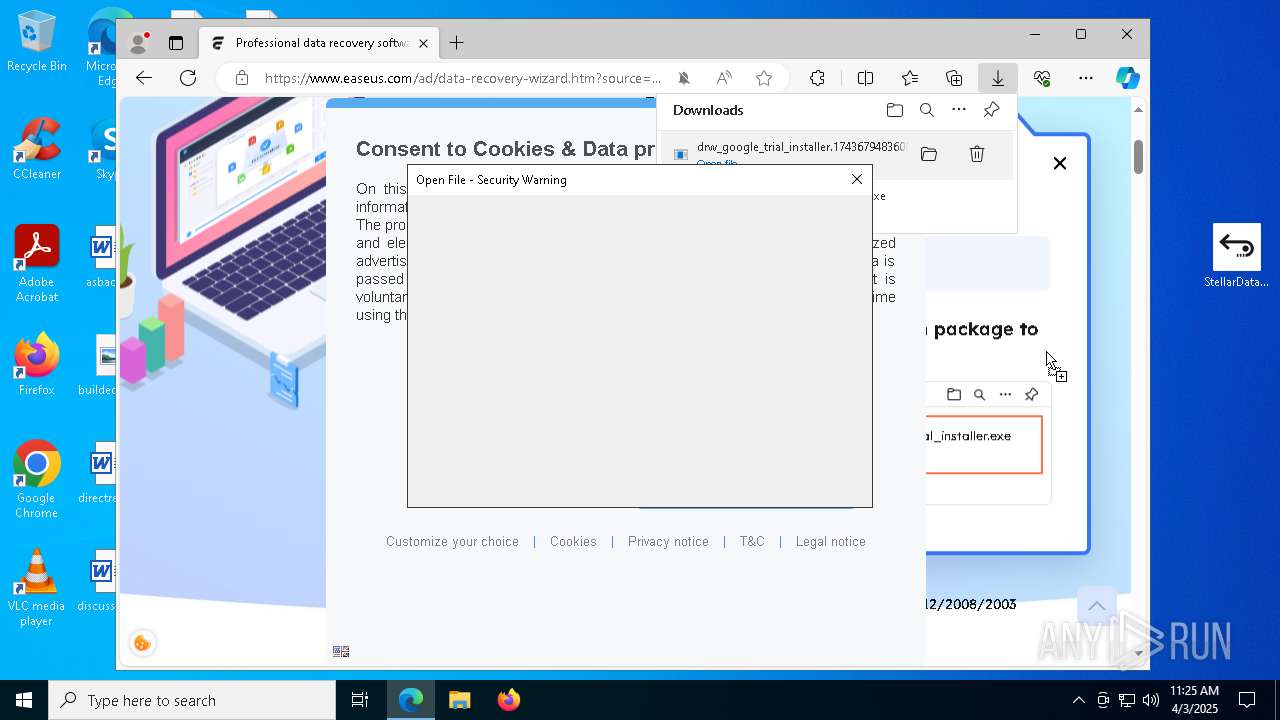Click the drw_google_trial_installer file name
1280x720 pixels.
(x=801, y=147)
